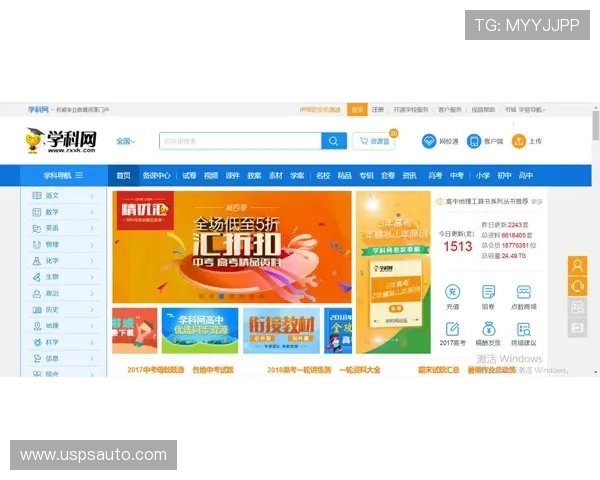The image size is (600, 480).
Task: Click the 充值 recharge icon
Action: [452, 292]
